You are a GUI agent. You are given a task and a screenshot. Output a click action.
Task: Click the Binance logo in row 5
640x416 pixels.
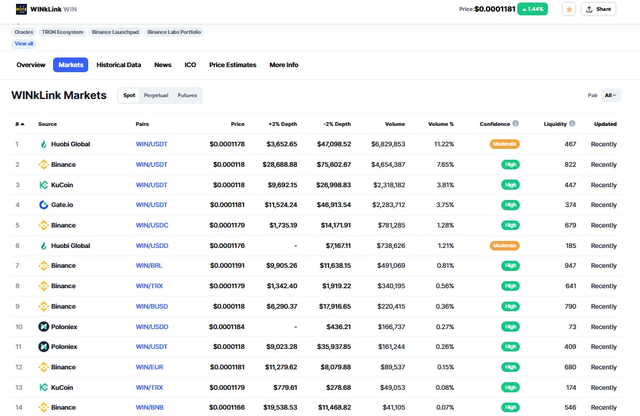[x=43, y=225]
